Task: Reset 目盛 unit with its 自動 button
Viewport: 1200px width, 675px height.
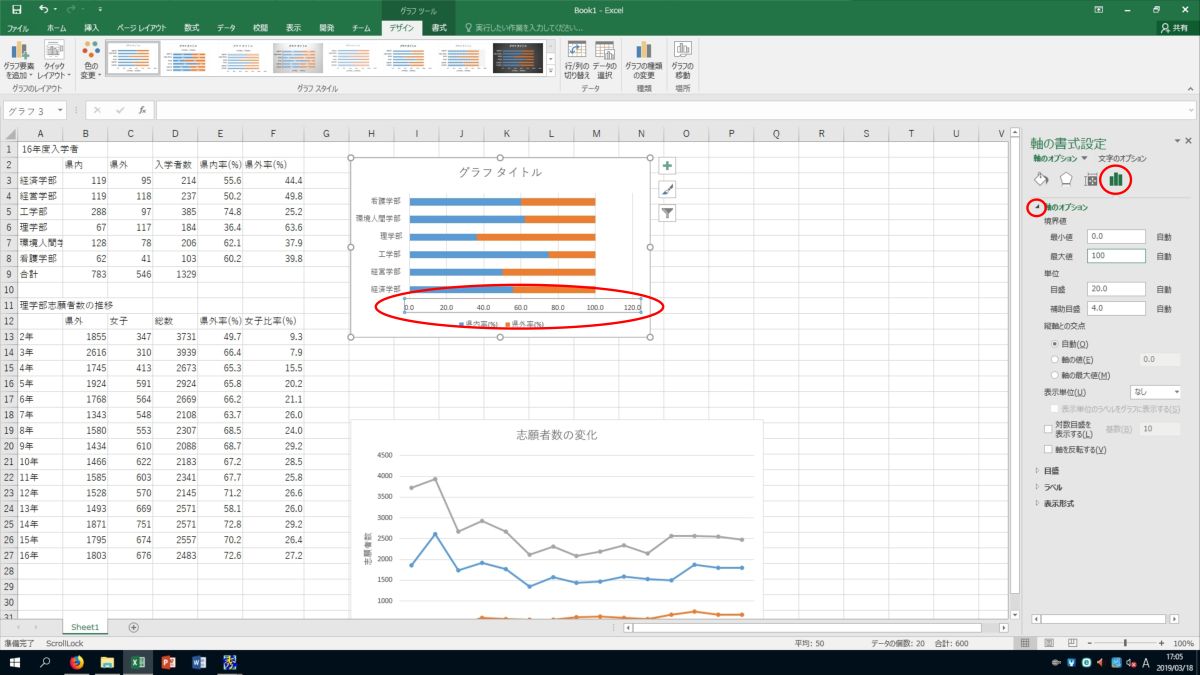Action: coord(1164,289)
